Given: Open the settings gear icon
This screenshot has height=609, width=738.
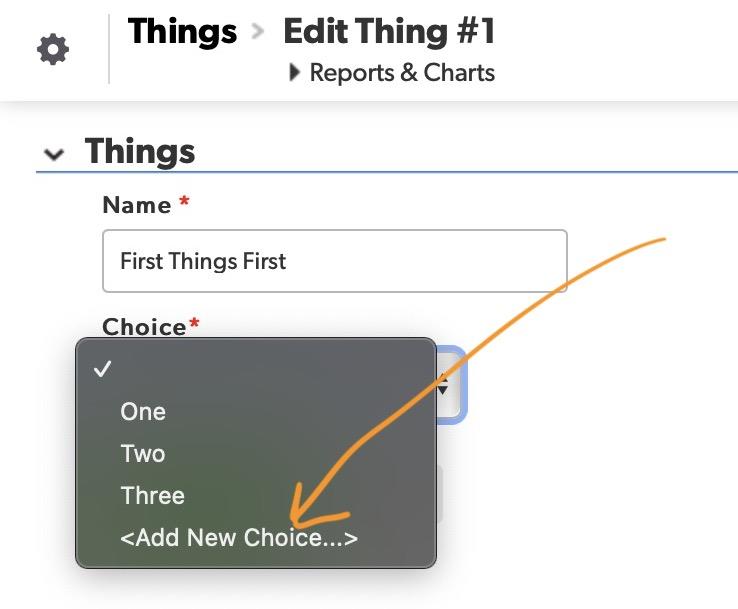Looking at the screenshot, I should [53, 50].
